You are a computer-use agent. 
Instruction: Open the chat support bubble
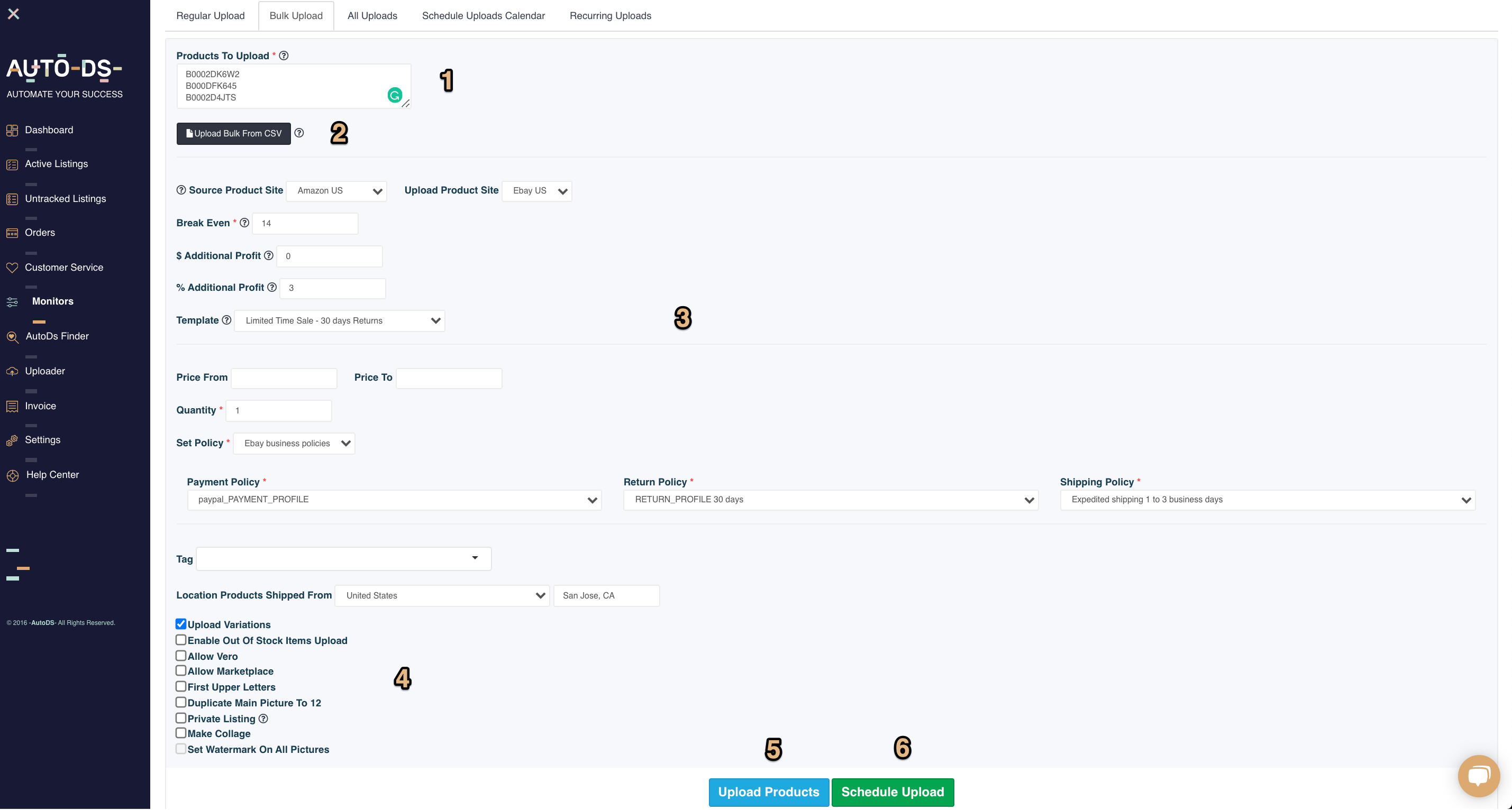coord(1478,776)
